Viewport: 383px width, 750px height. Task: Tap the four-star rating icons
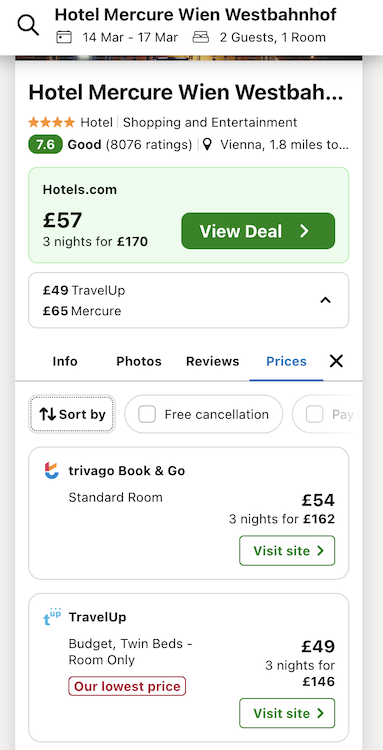tap(52, 122)
